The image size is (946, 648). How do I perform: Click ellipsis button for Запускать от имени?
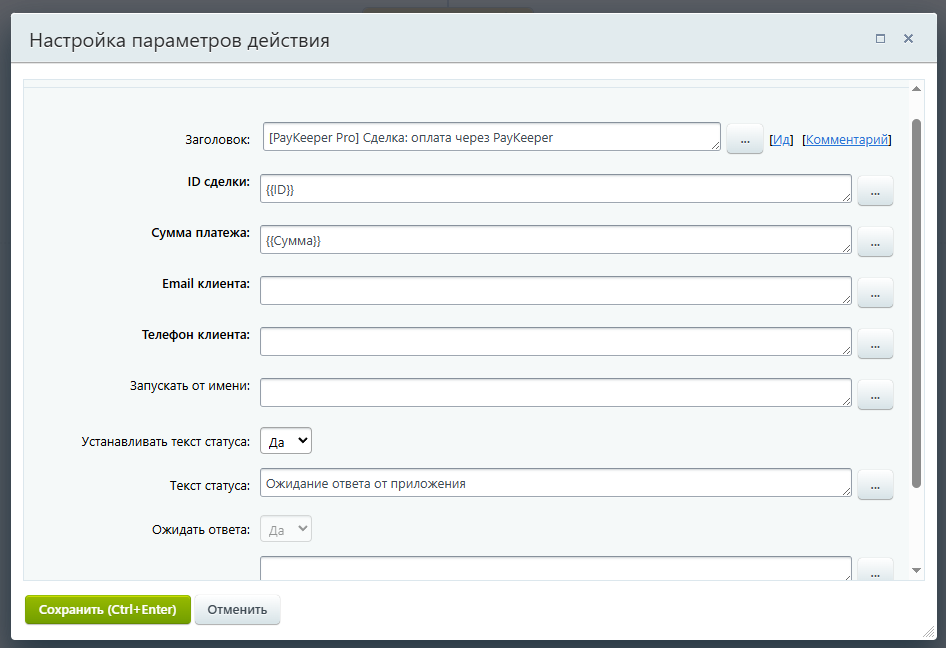875,395
